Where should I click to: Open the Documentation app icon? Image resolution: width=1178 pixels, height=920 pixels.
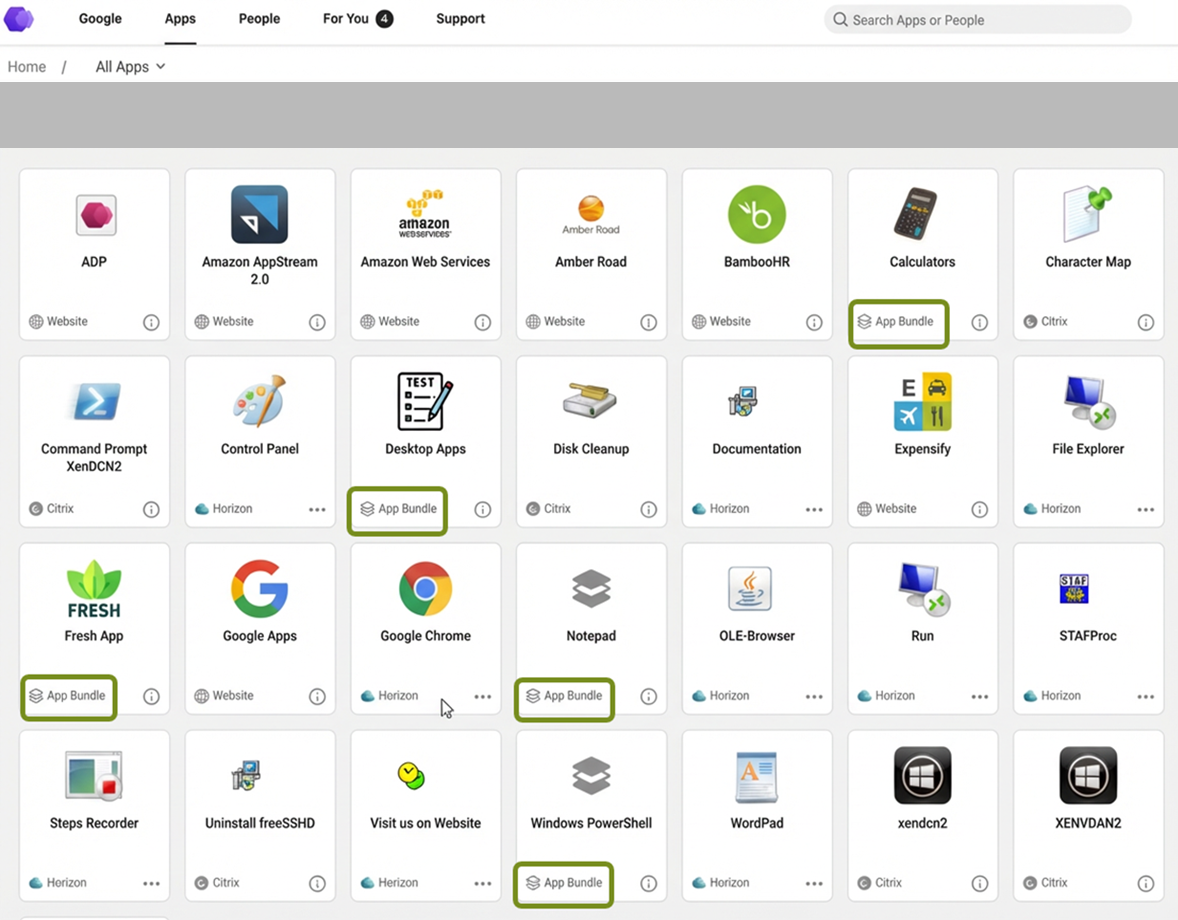coord(742,401)
